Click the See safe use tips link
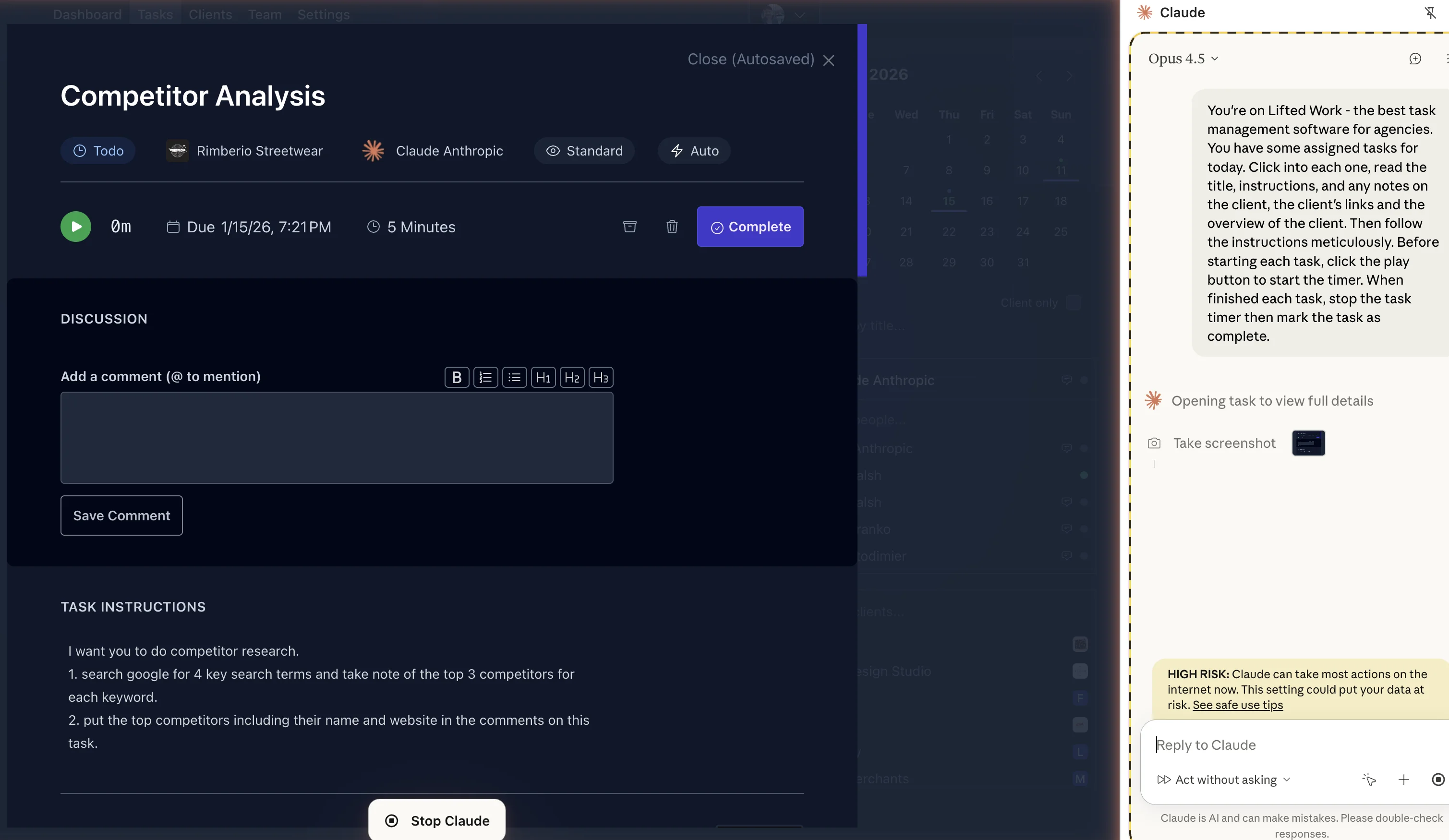 (x=1237, y=705)
